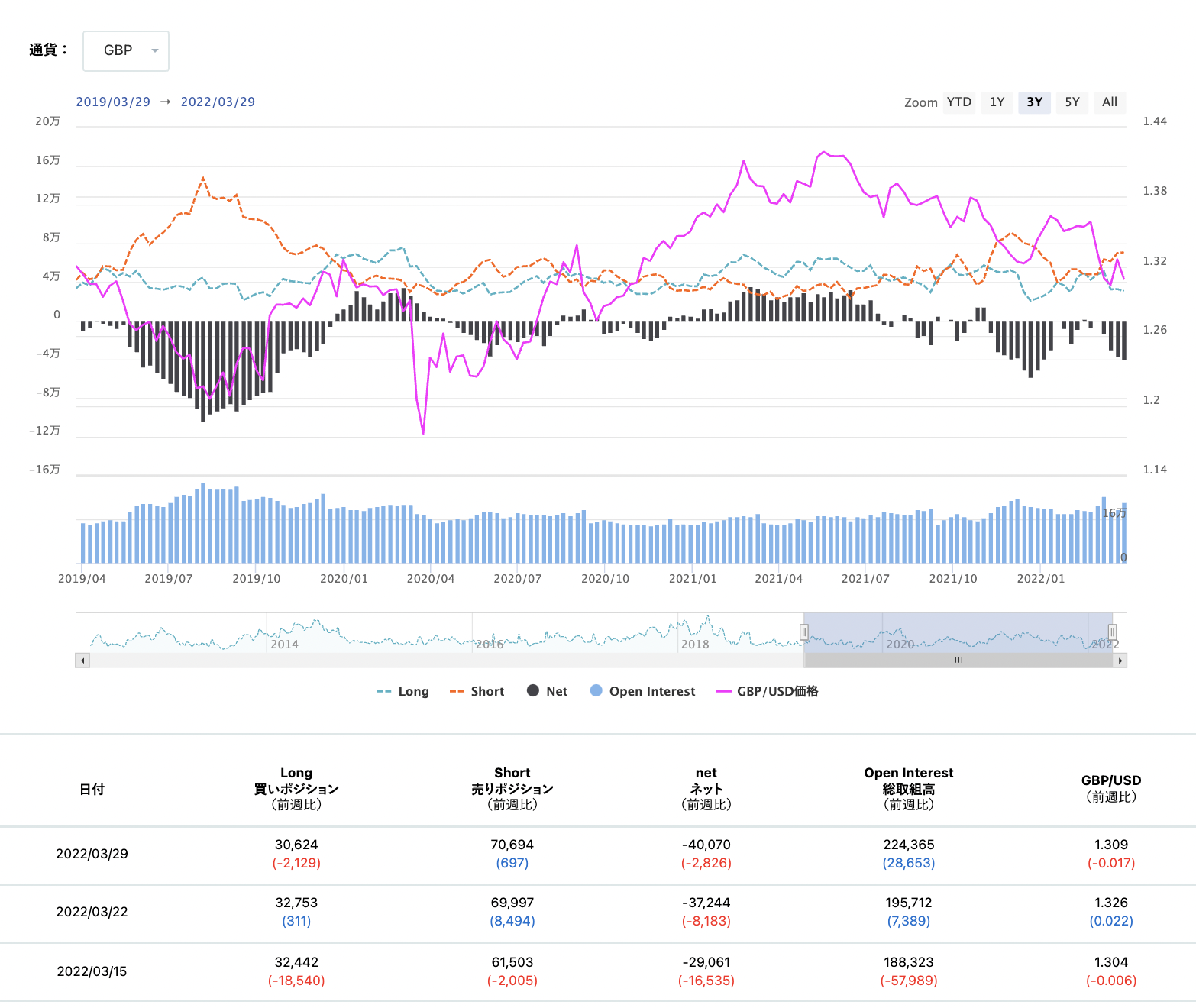
Task: Select the All zoom range
Action: point(1110,102)
